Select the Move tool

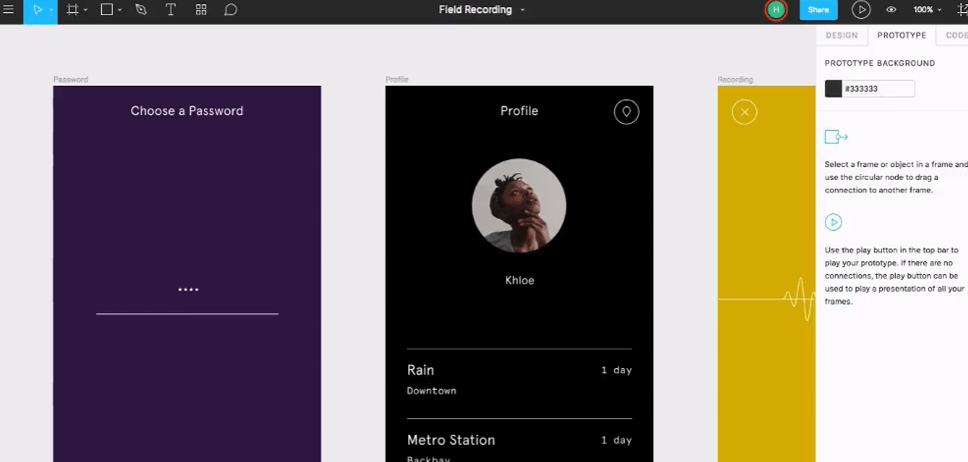point(37,10)
